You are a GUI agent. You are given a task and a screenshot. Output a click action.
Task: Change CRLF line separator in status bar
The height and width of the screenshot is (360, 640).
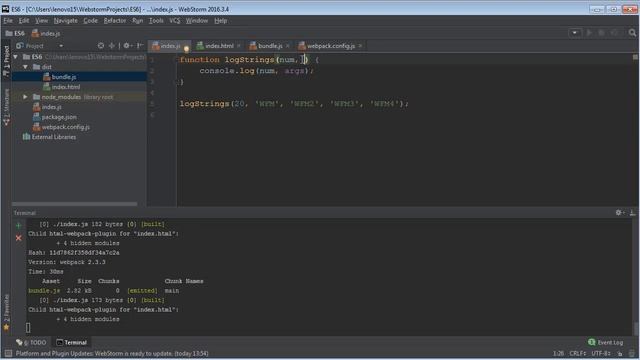[578, 353]
